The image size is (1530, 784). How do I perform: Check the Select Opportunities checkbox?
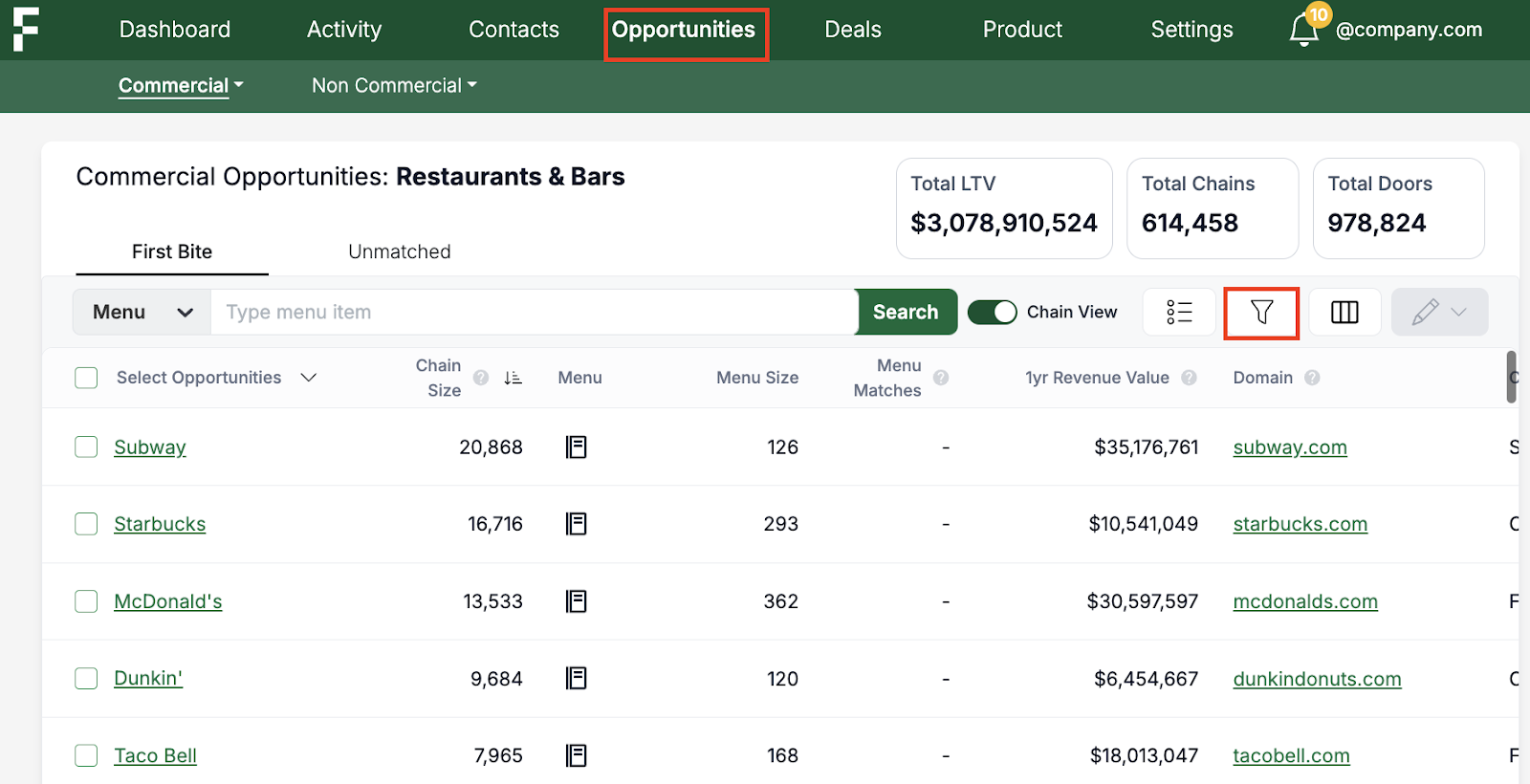[86, 378]
